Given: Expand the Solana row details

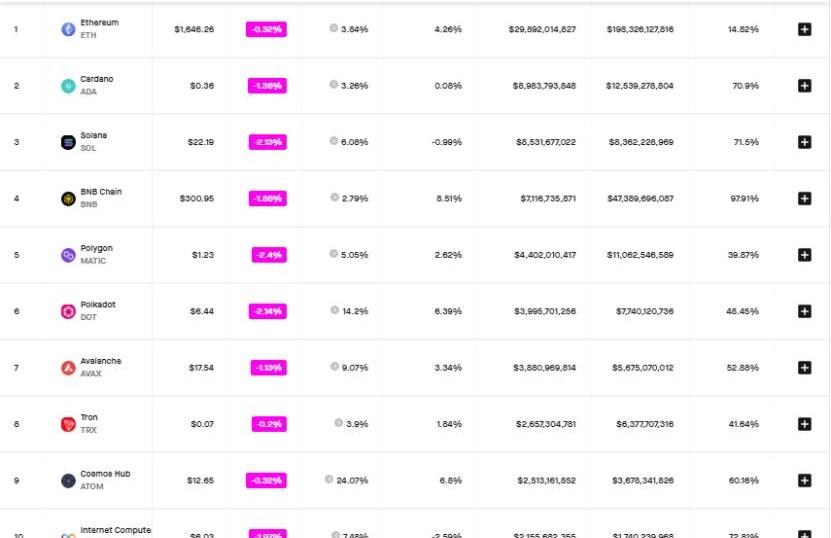Looking at the screenshot, I should (x=804, y=142).
